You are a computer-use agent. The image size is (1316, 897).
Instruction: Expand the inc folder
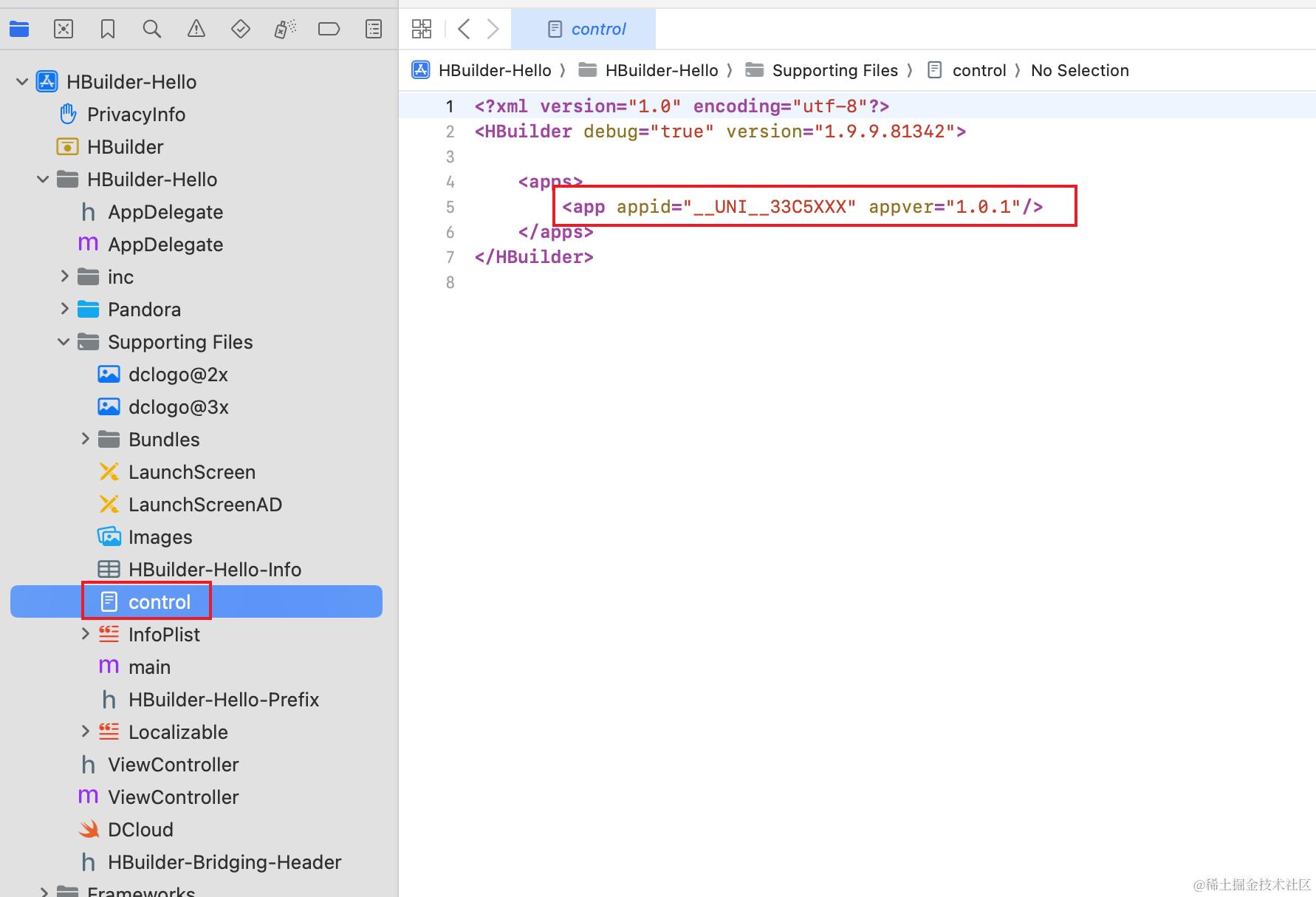(64, 276)
